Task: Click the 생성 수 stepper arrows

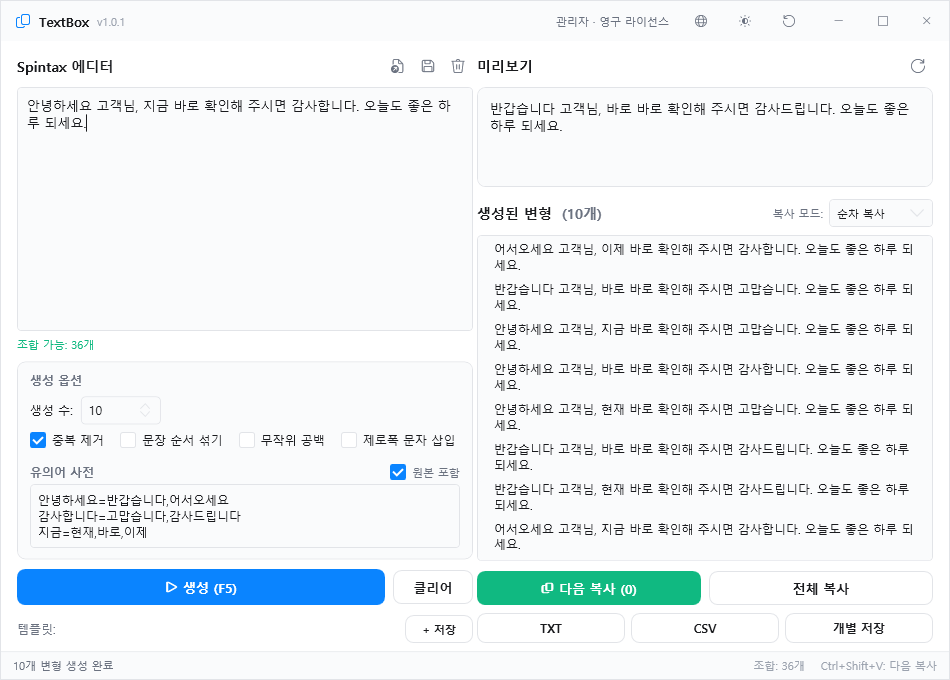Action: point(145,410)
